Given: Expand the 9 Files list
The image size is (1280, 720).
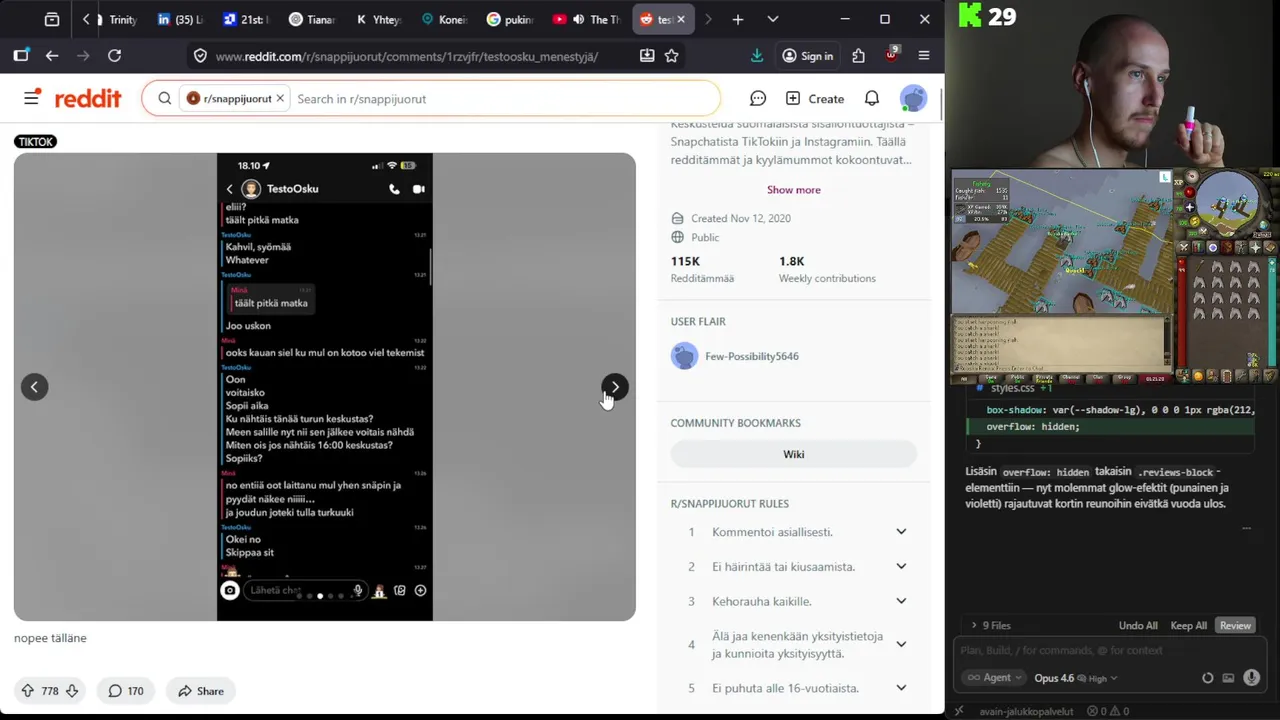Looking at the screenshot, I should coord(991,626).
